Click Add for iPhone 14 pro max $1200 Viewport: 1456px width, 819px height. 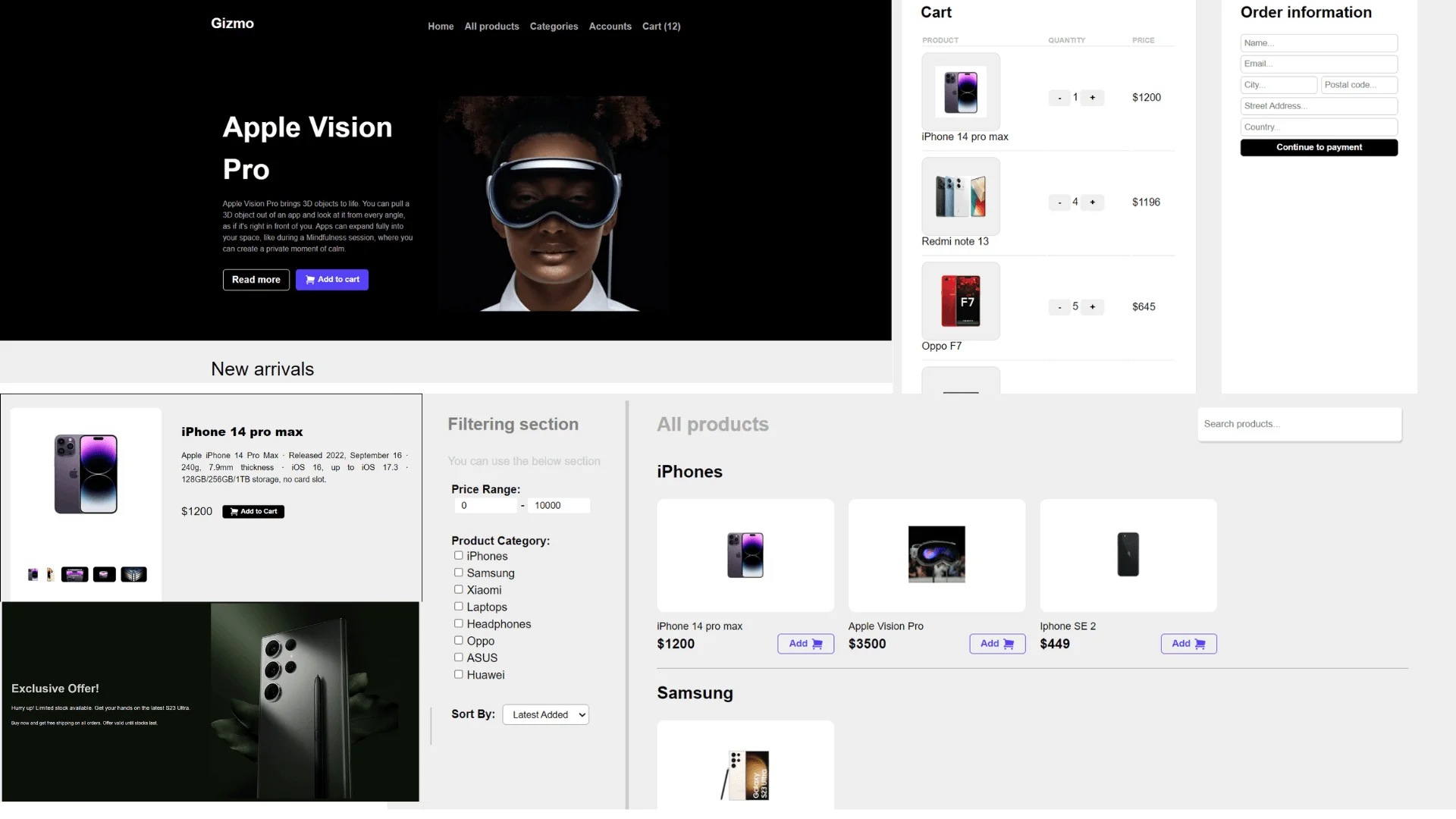pyautogui.click(x=805, y=644)
